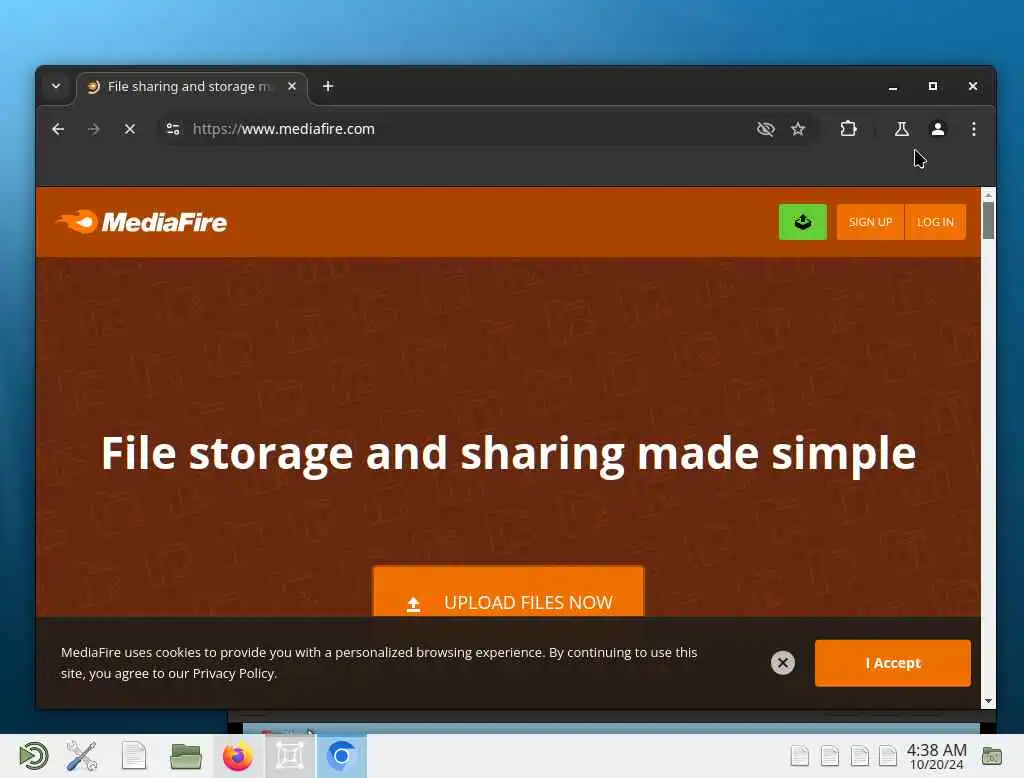Click UPLOAD FILES NOW button

click(x=508, y=592)
